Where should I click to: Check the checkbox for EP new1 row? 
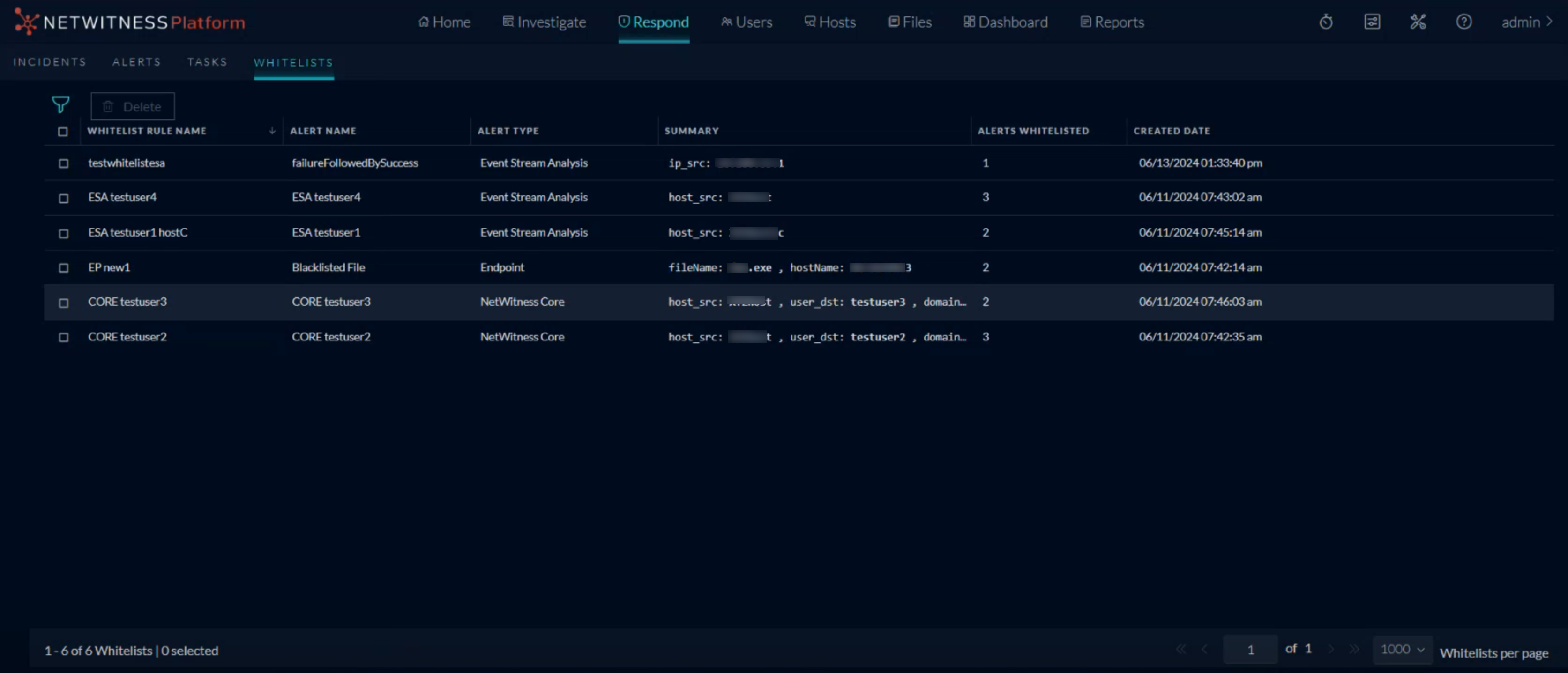63,268
